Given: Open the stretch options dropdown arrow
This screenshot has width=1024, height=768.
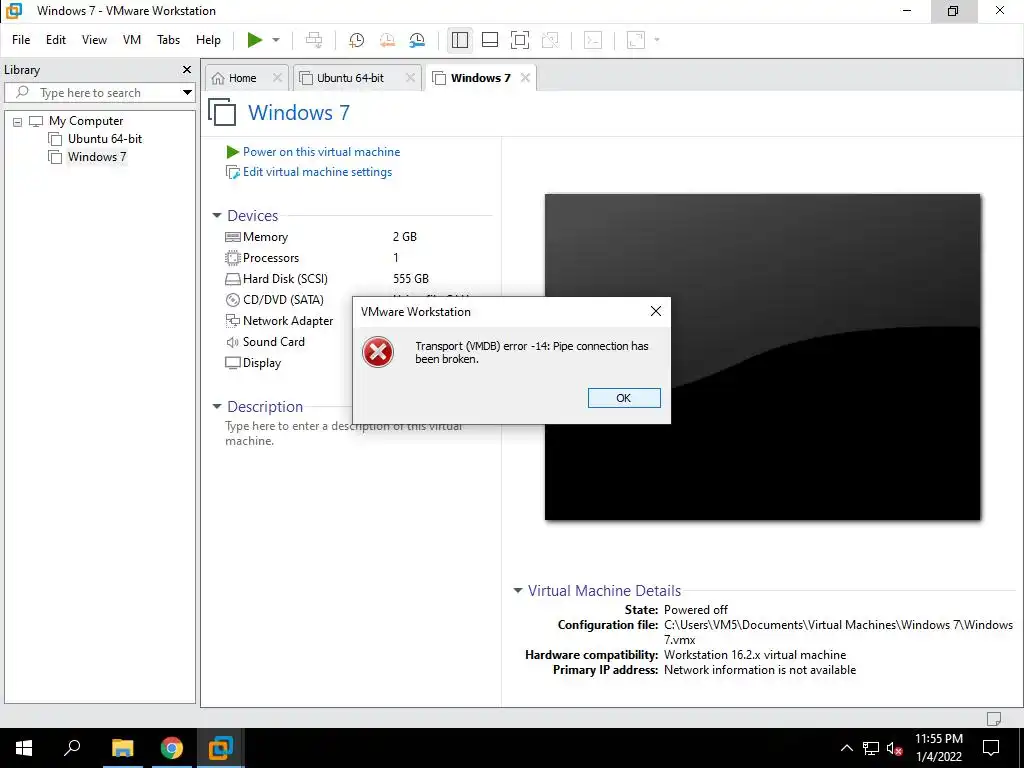Looking at the screenshot, I should coord(656,40).
